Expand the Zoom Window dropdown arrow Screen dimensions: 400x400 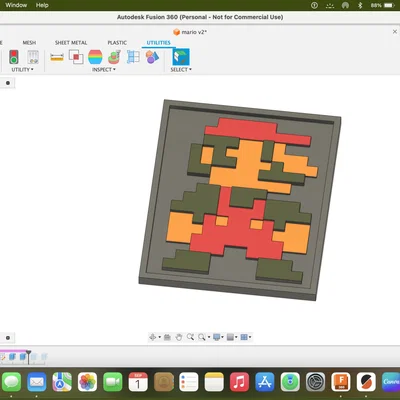[209, 337]
